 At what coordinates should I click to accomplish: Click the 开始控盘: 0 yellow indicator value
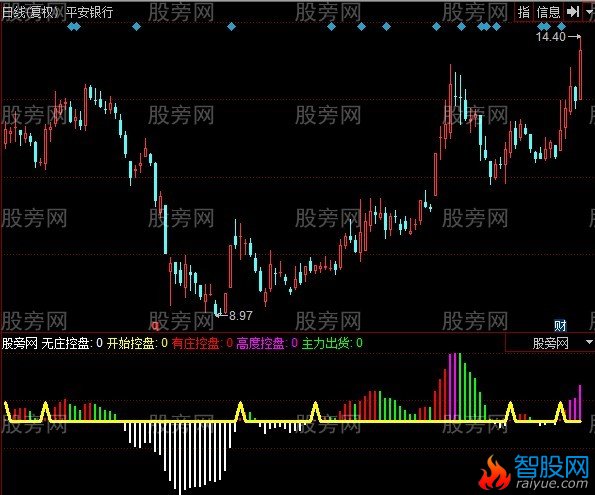137,343
